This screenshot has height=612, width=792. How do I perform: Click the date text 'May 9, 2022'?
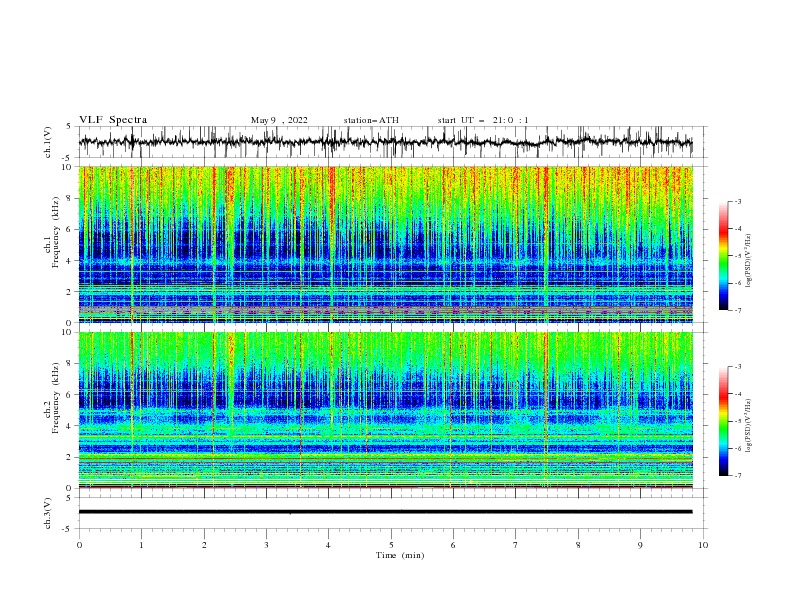pos(279,120)
